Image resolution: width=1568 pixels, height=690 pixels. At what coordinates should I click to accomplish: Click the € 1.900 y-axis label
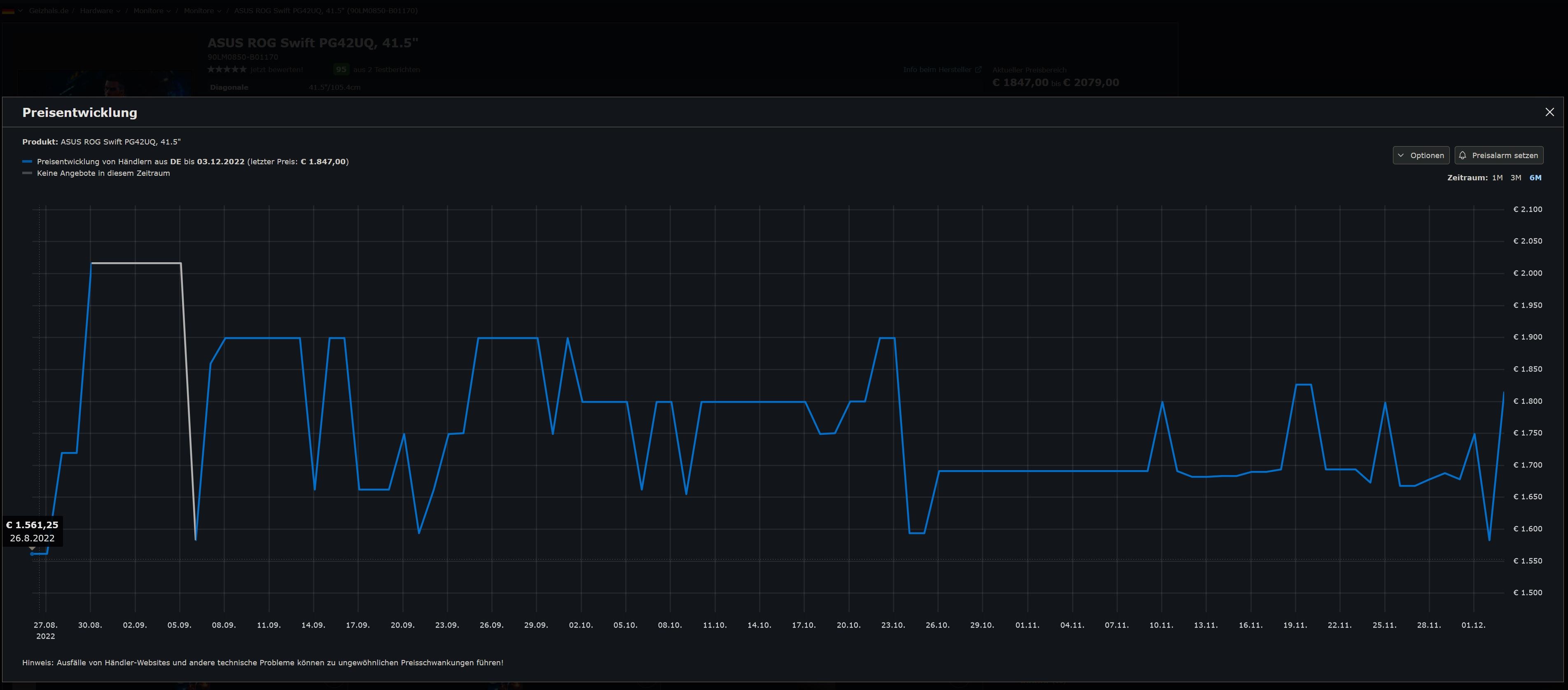click(x=1528, y=337)
